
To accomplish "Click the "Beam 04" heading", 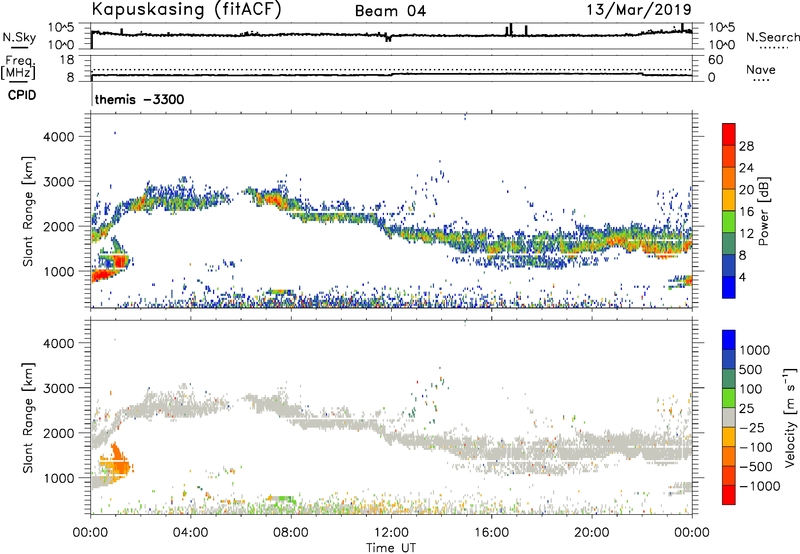I will [x=390, y=11].
